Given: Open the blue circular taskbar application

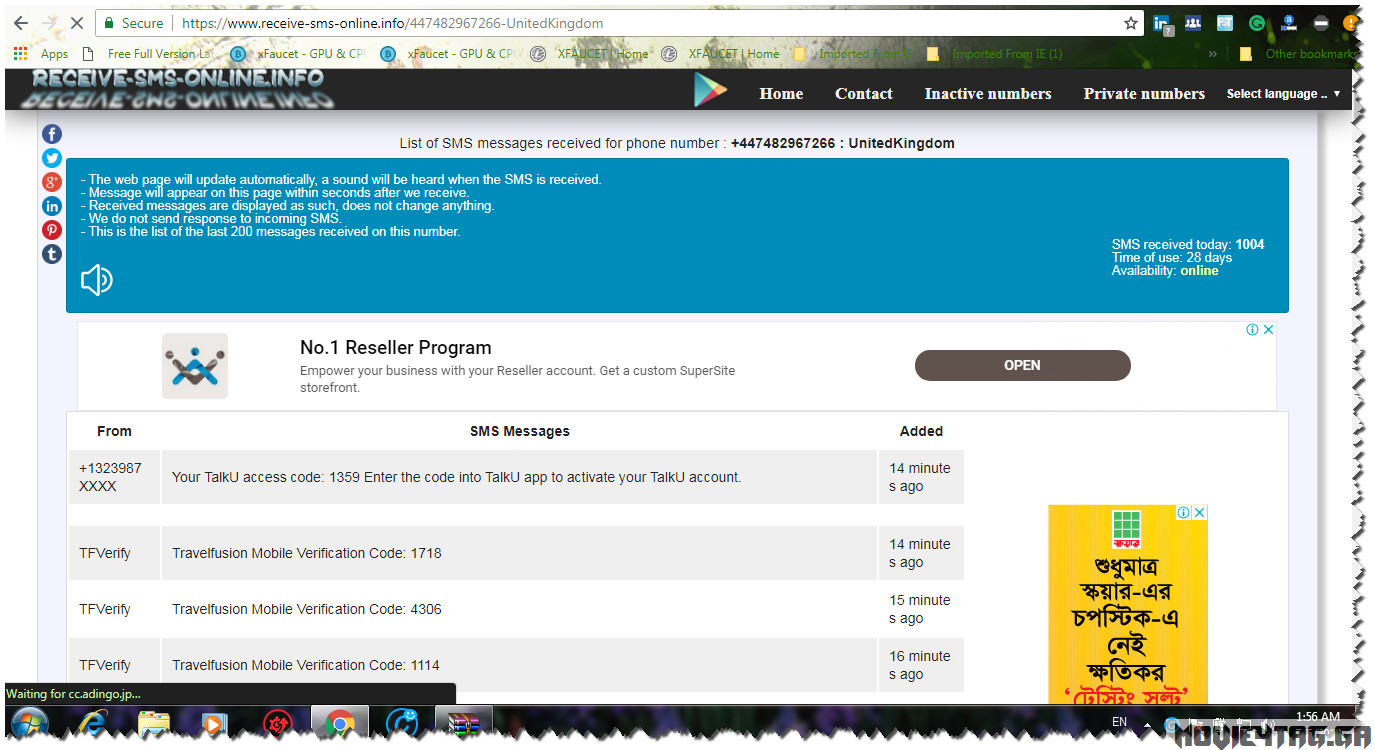Looking at the screenshot, I should tap(402, 724).
